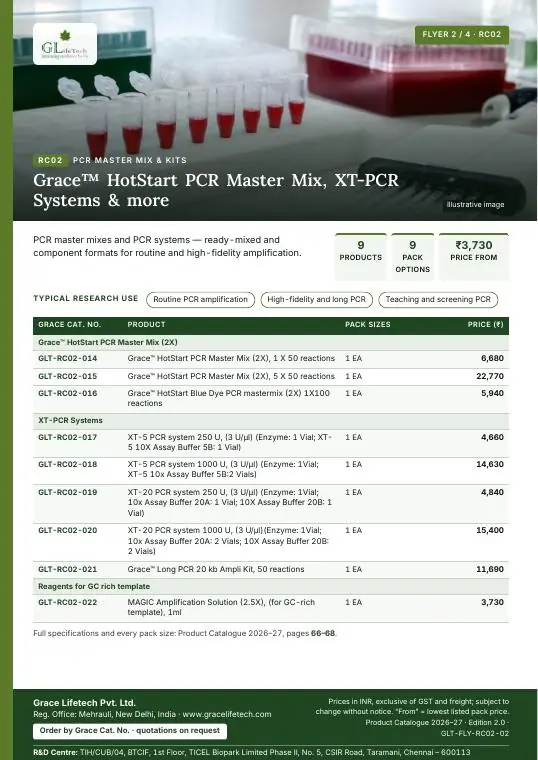
Task: Click the price 11,690
Action: (x=490, y=570)
